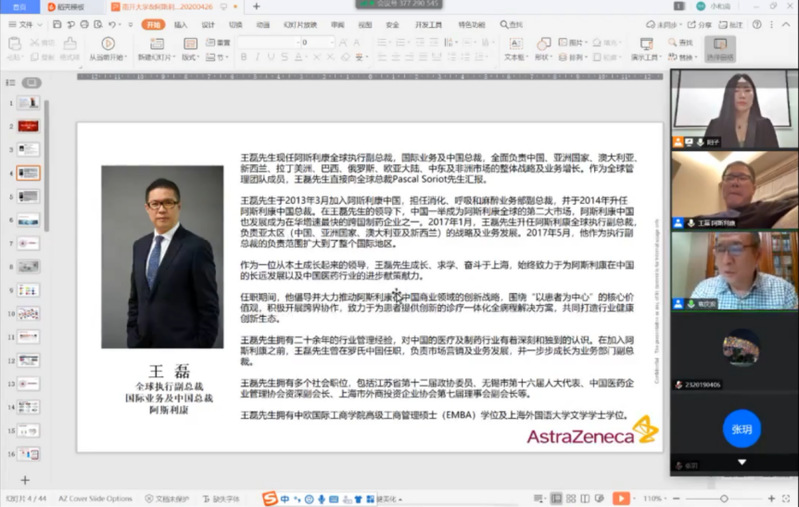Open the Presentation Tools icon
Screen dimensions: 799x507
pyautogui.click(x=646, y=44)
